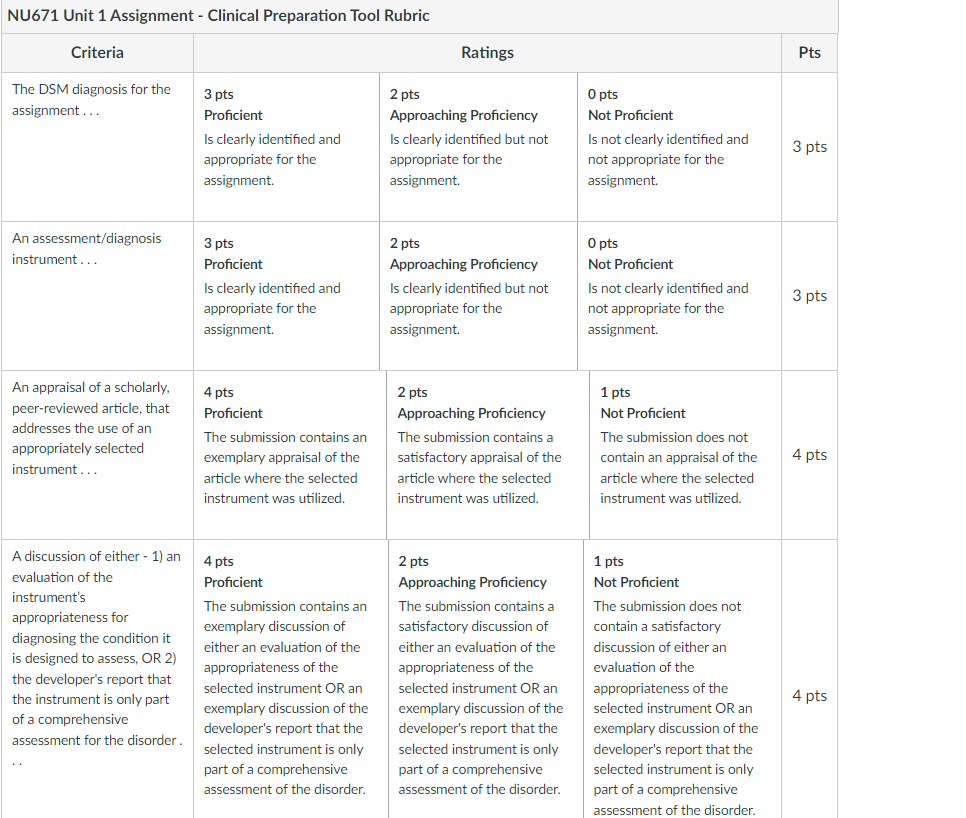Select 2 pts Approaching Proficiency for DSM diagnosis
The image size is (966, 818).
click(478, 147)
